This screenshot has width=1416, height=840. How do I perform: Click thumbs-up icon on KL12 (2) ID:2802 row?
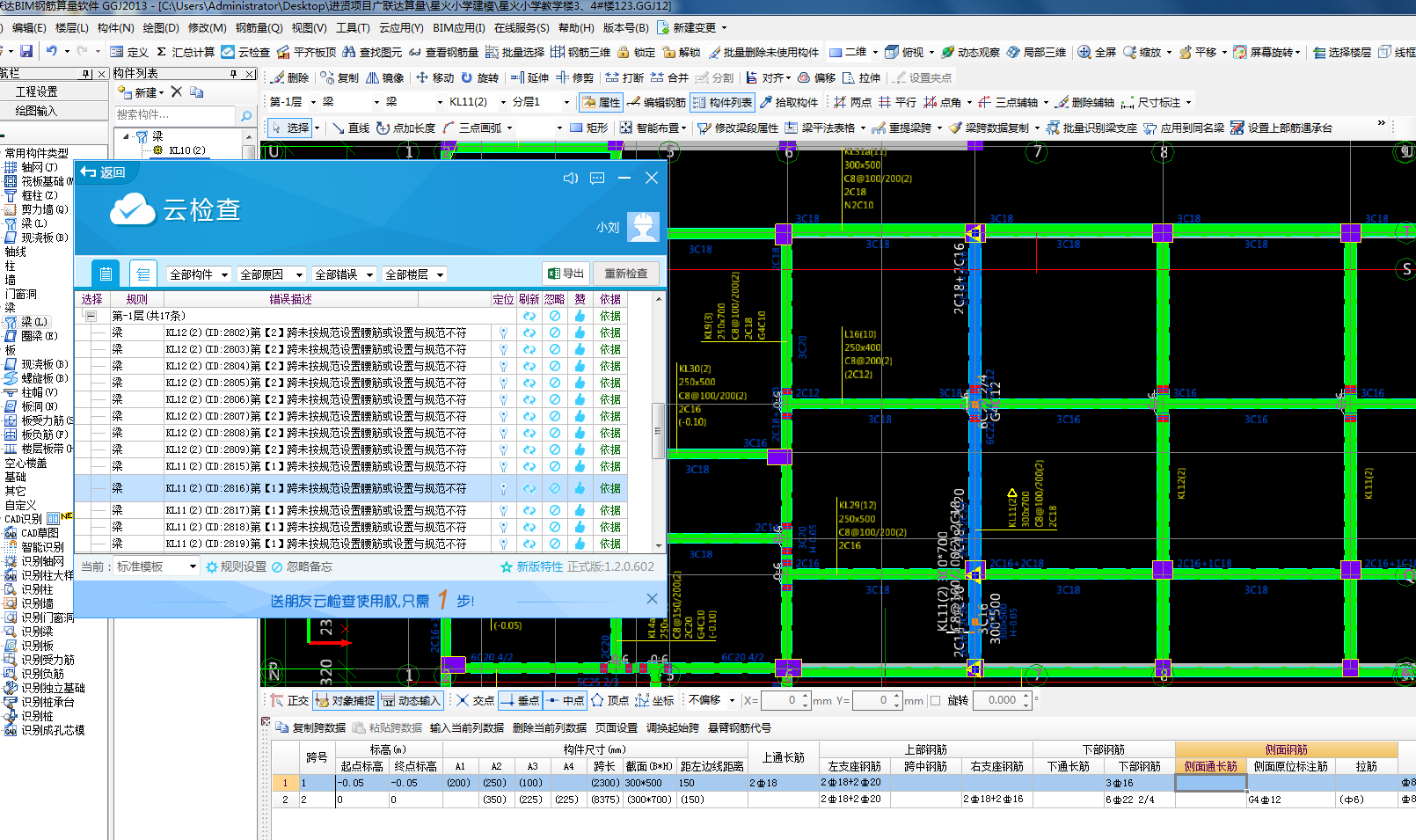(580, 332)
